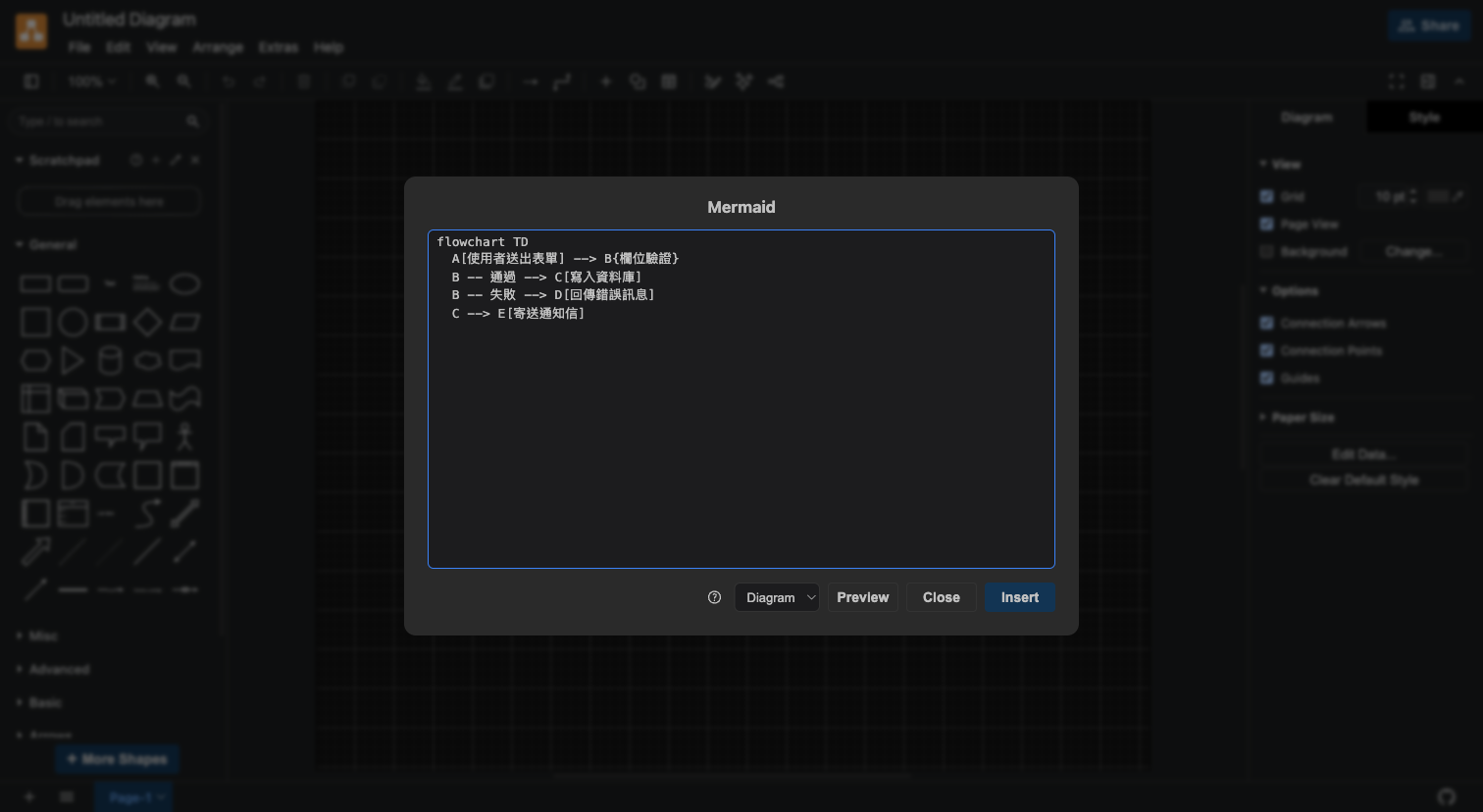Enable the Background checkbox
The width and height of the screenshot is (1483, 812).
coord(1266,251)
